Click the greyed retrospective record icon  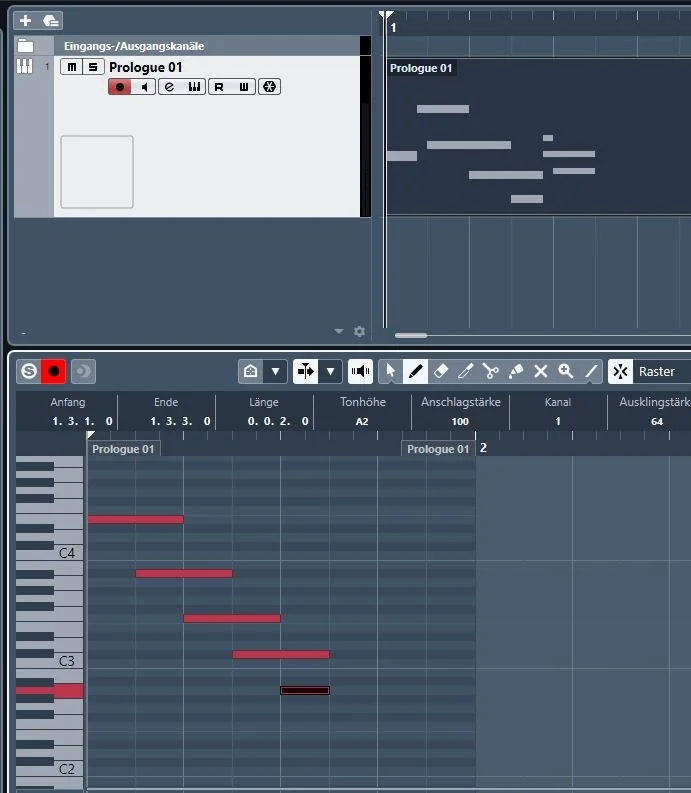pos(83,371)
